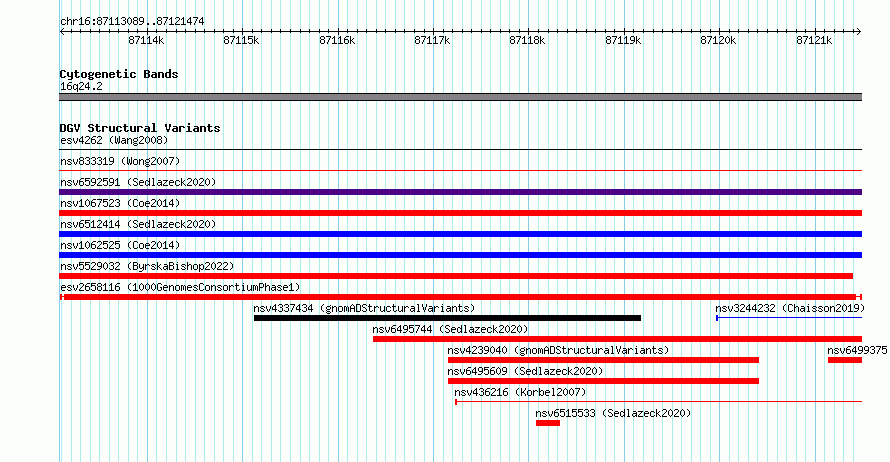This screenshot has height=462, width=890.
Task: Click the 87114k ruler tick label
Action: 146,40
